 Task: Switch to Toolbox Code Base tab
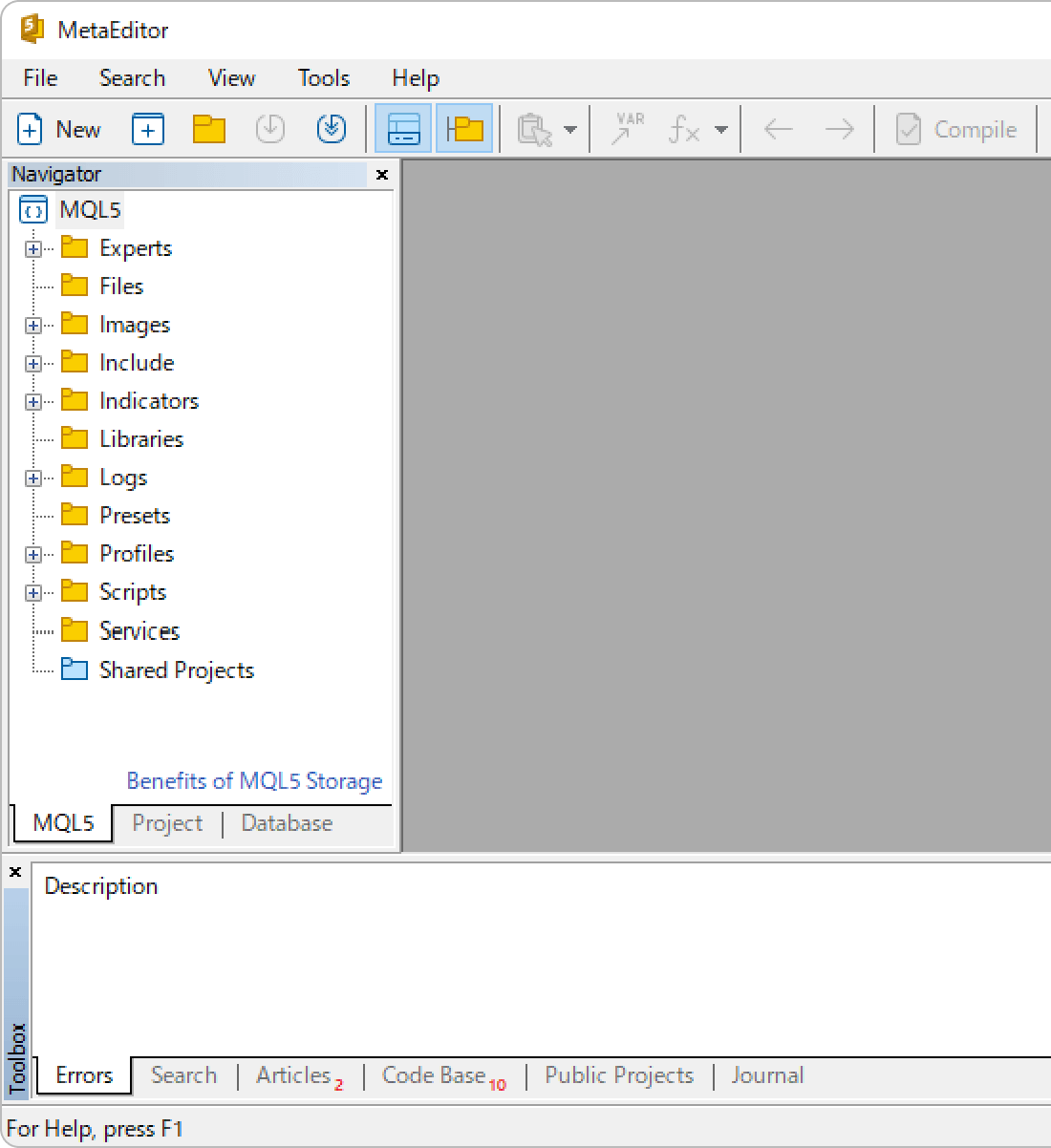point(443,1075)
